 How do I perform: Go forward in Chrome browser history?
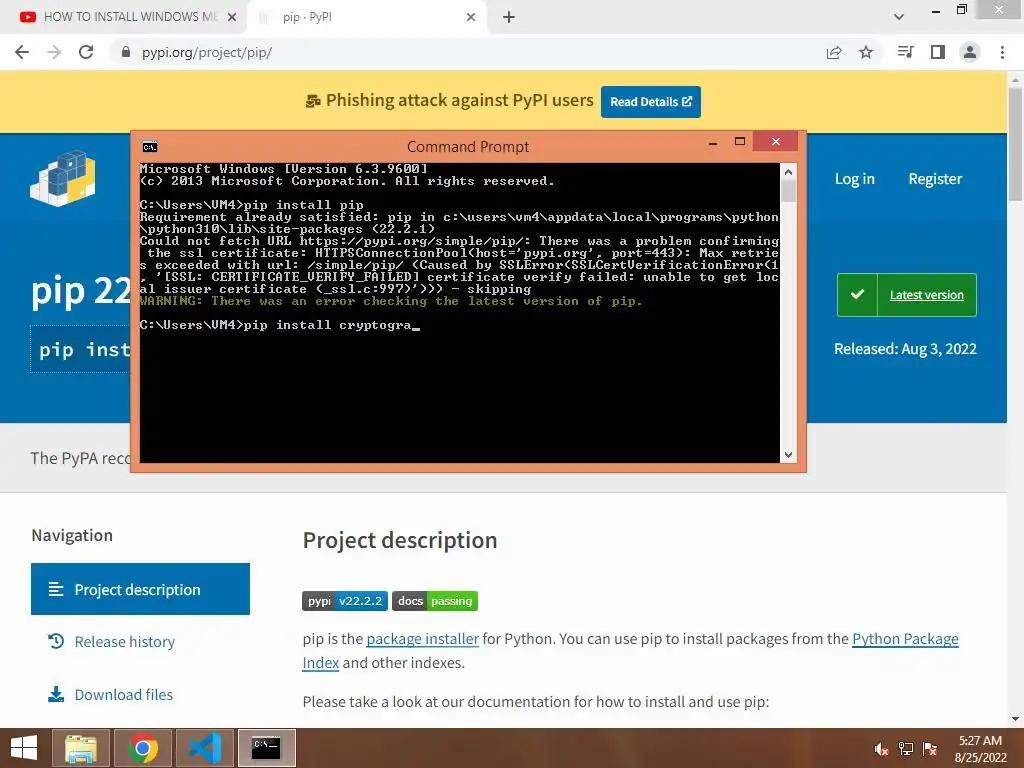coord(54,52)
